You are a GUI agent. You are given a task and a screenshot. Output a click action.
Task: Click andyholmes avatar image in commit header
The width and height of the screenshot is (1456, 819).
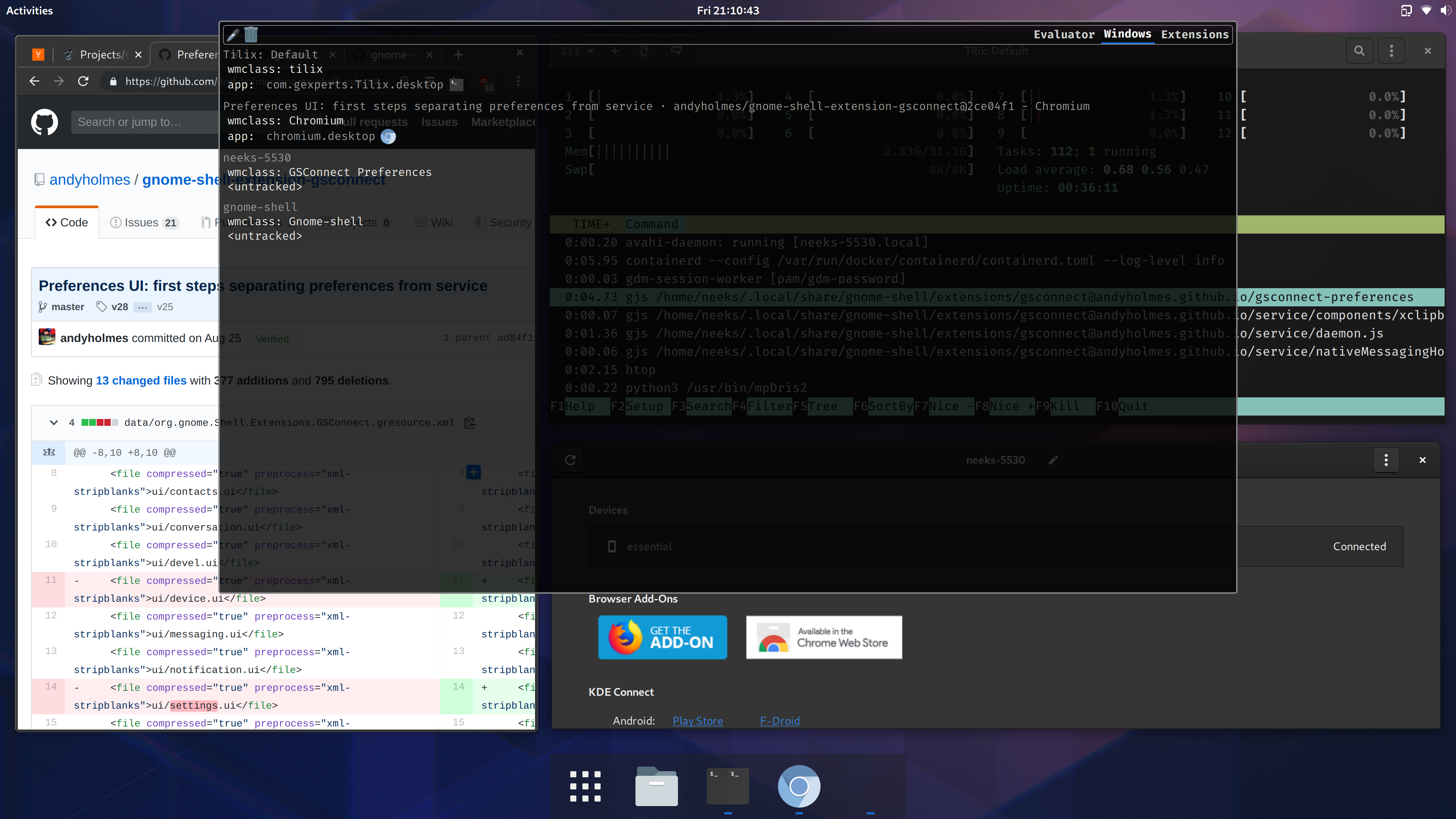click(47, 337)
